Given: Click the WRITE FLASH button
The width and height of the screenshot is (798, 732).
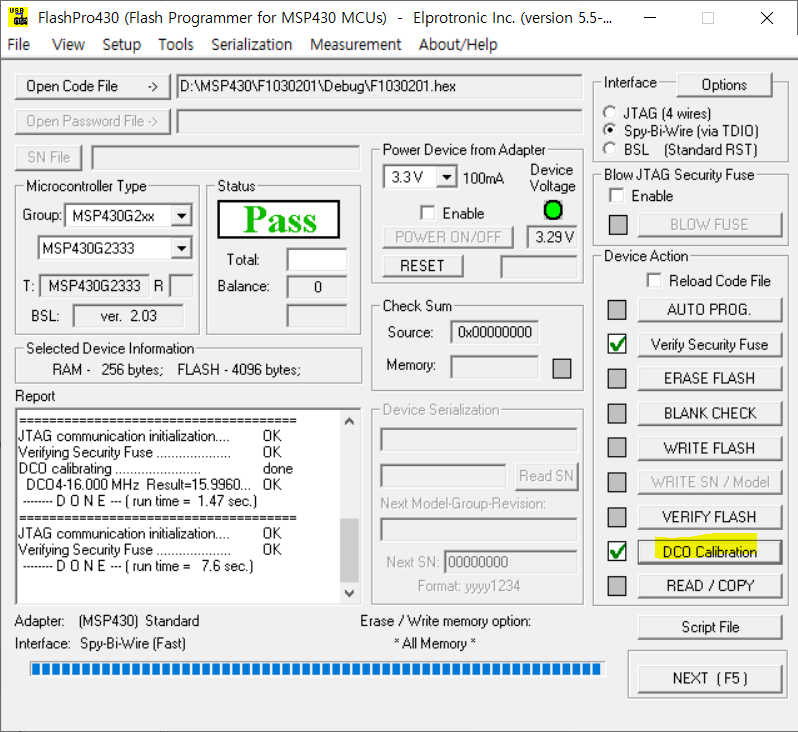Looking at the screenshot, I should click(x=709, y=448).
